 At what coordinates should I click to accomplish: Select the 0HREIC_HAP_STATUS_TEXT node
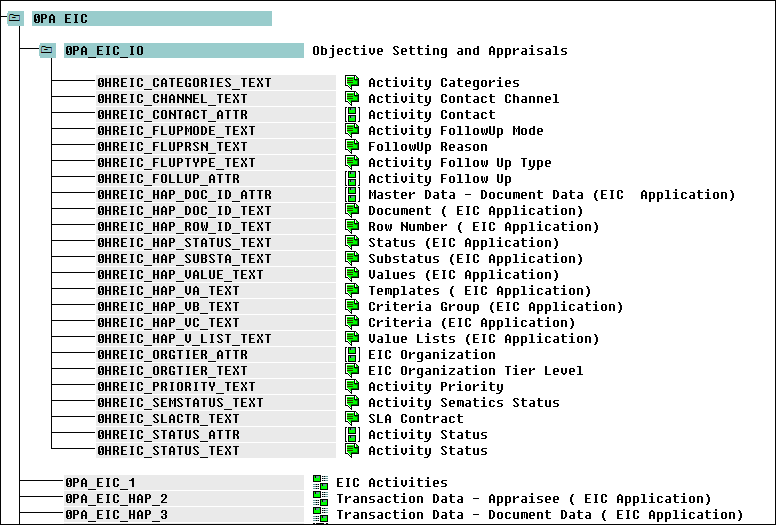click(x=183, y=243)
